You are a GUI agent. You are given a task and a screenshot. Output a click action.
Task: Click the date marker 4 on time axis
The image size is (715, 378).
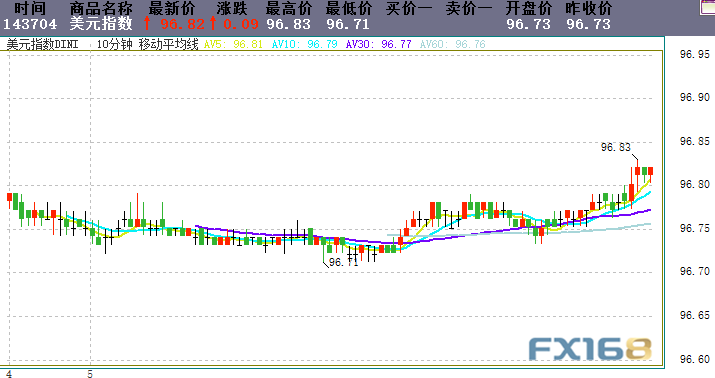click(9, 374)
